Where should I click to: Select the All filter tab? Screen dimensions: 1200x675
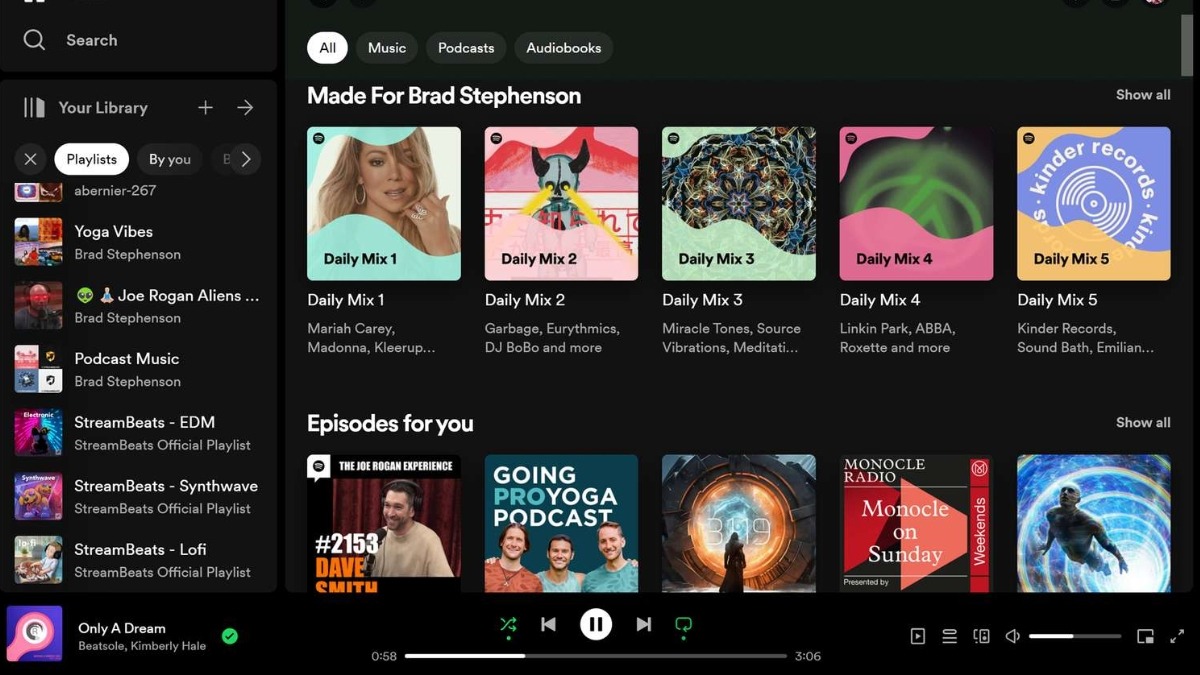click(327, 48)
